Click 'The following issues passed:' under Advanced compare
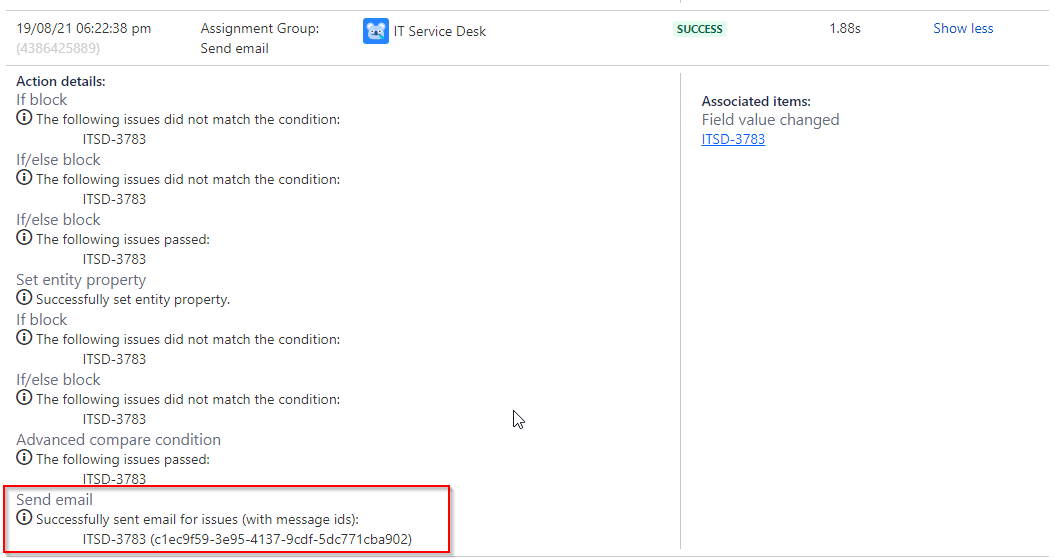Viewport: 1063px width, 558px height. pos(123,460)
